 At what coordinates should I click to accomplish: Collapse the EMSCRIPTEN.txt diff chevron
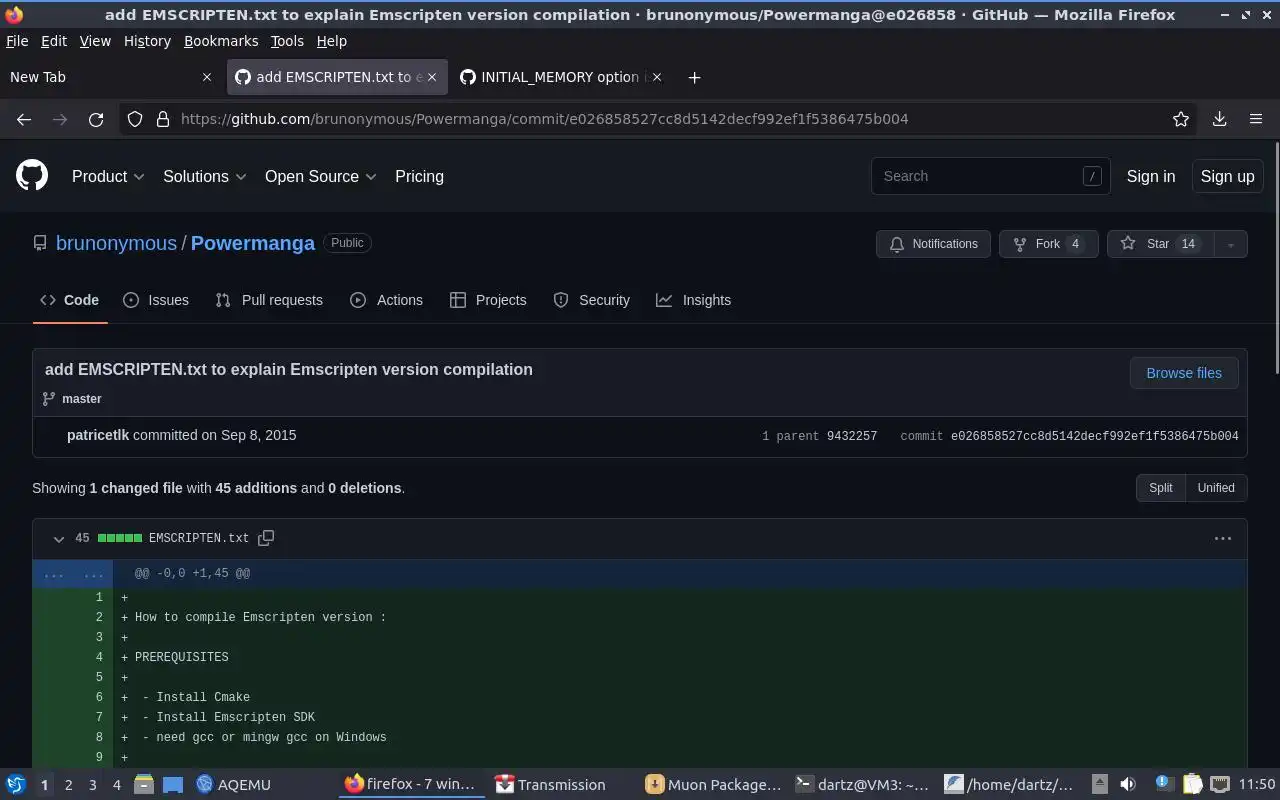coord(58,538)
